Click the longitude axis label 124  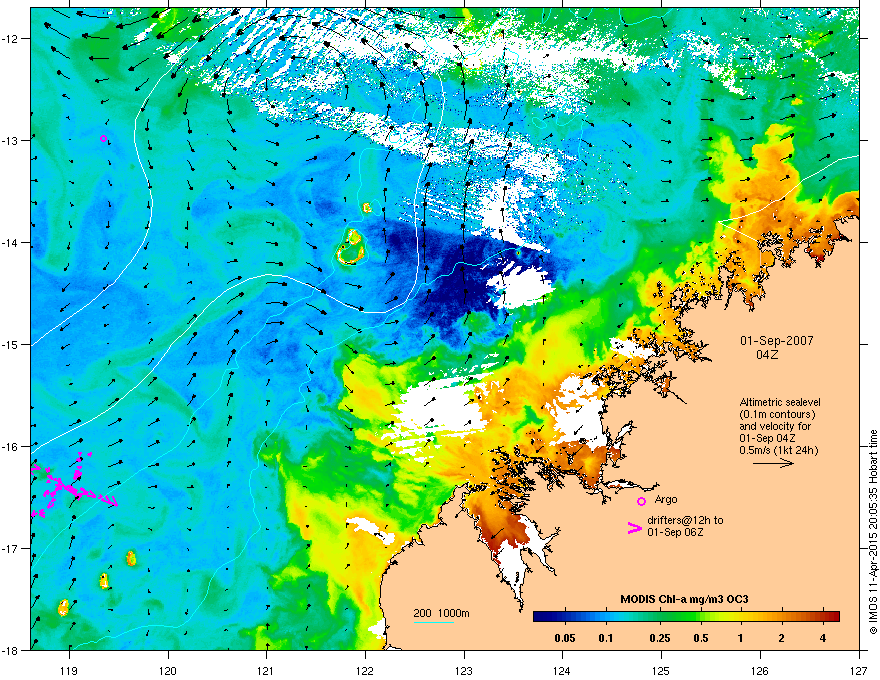[x=562, y=670]
